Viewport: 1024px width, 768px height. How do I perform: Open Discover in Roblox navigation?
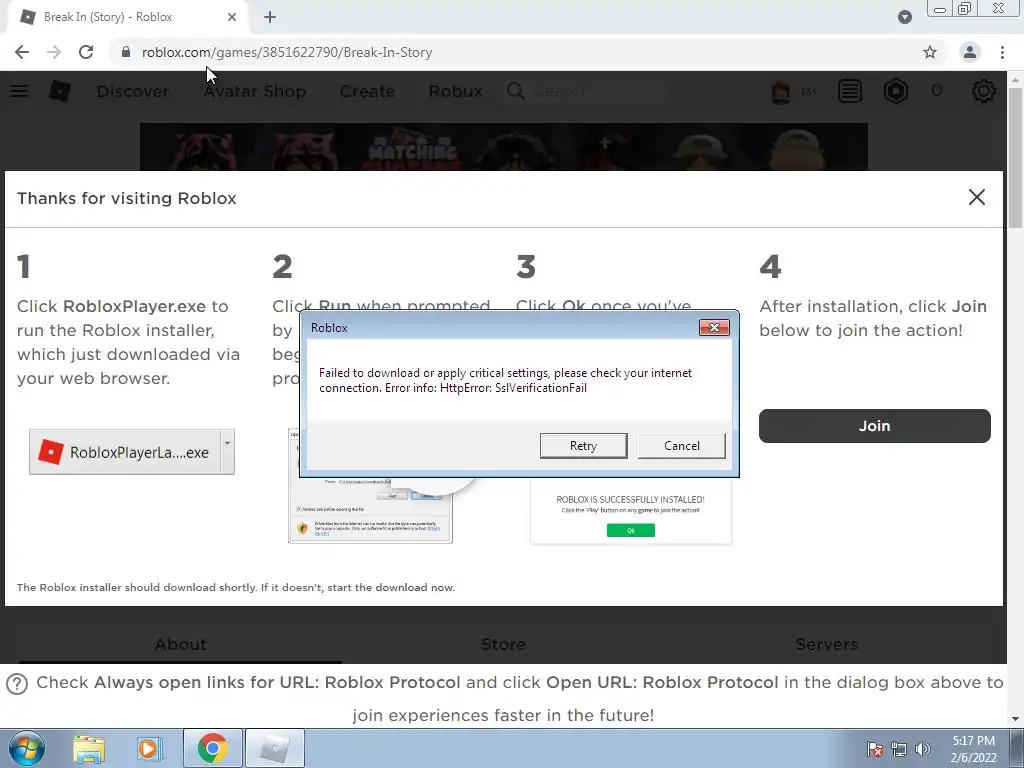[x=133, y=91]
